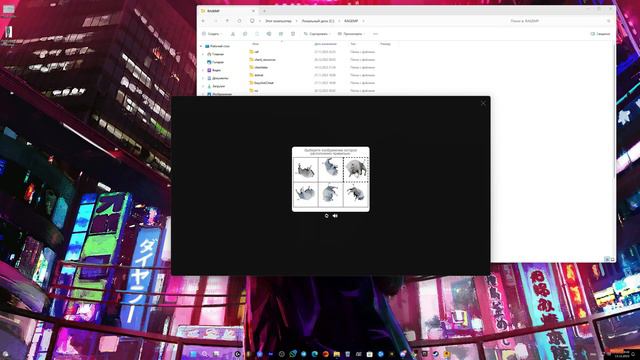Close the black captcha dialog
Image resolution: width=640 pixels, height=360 pixels.
click(x=483, y=103)
